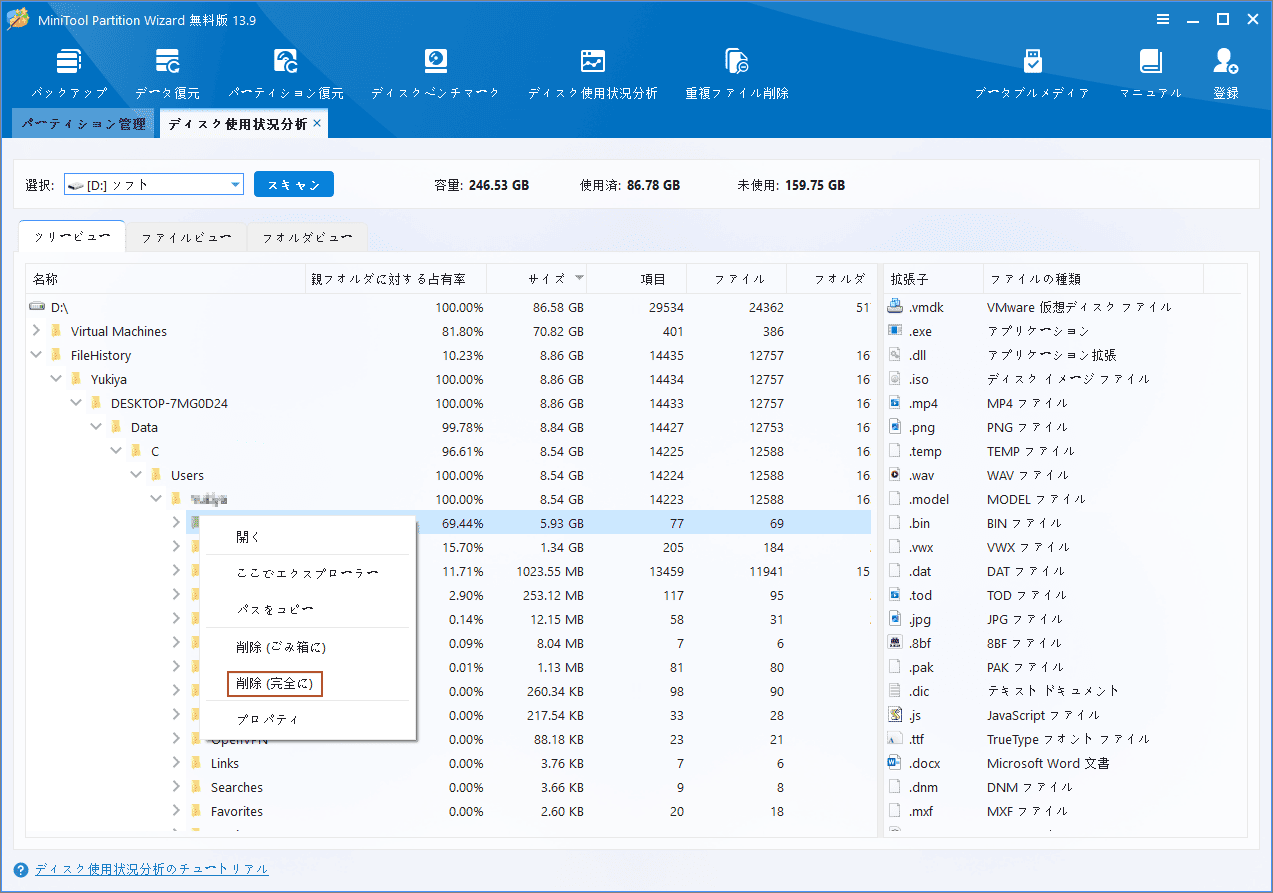The height and width of the screenshot is (893, 1273).
Task: Collapse the Yukiya folder under FileHistory
Action: pyautogui.click(x=57, y=378)
